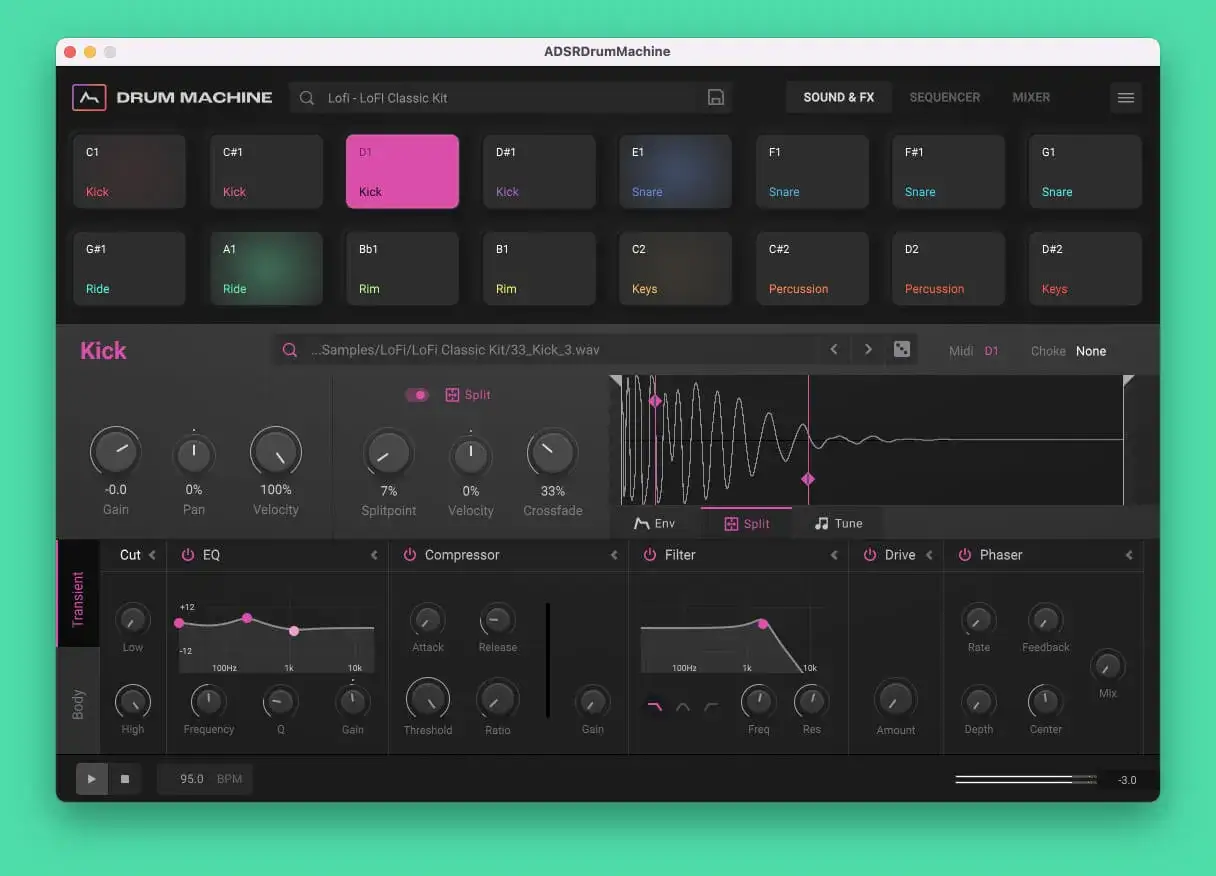Collapse the Compressor section arrow

pos(614,555)
